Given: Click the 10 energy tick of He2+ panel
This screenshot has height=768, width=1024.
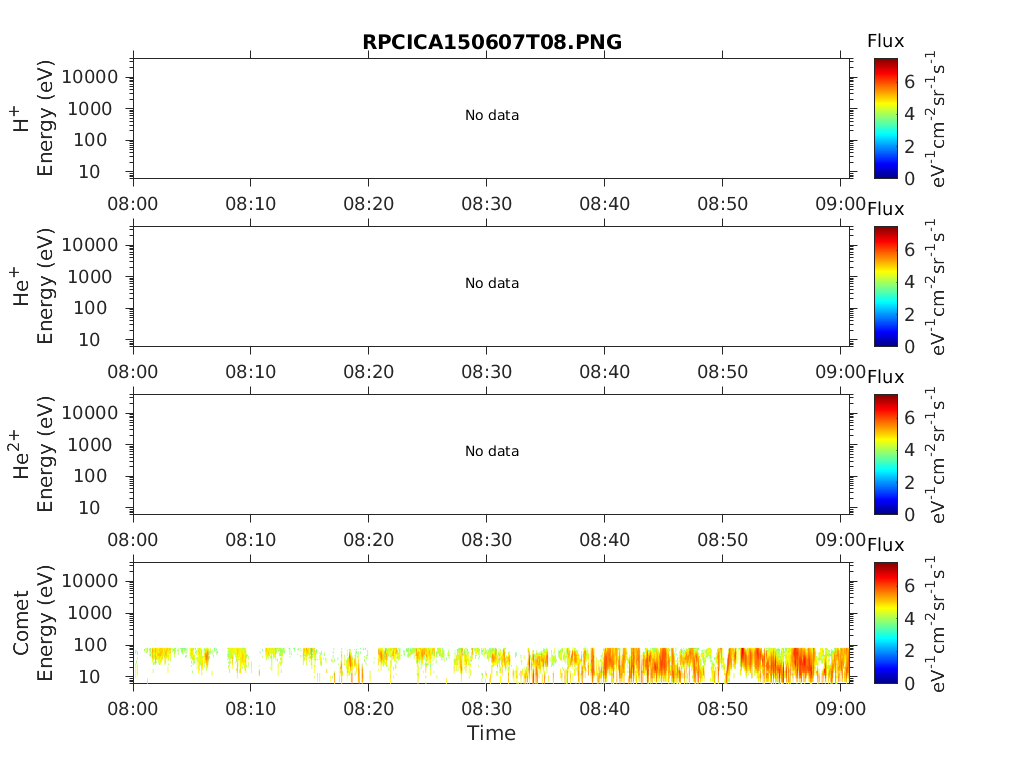Looking at the screenshot, I should coord(89,507).
